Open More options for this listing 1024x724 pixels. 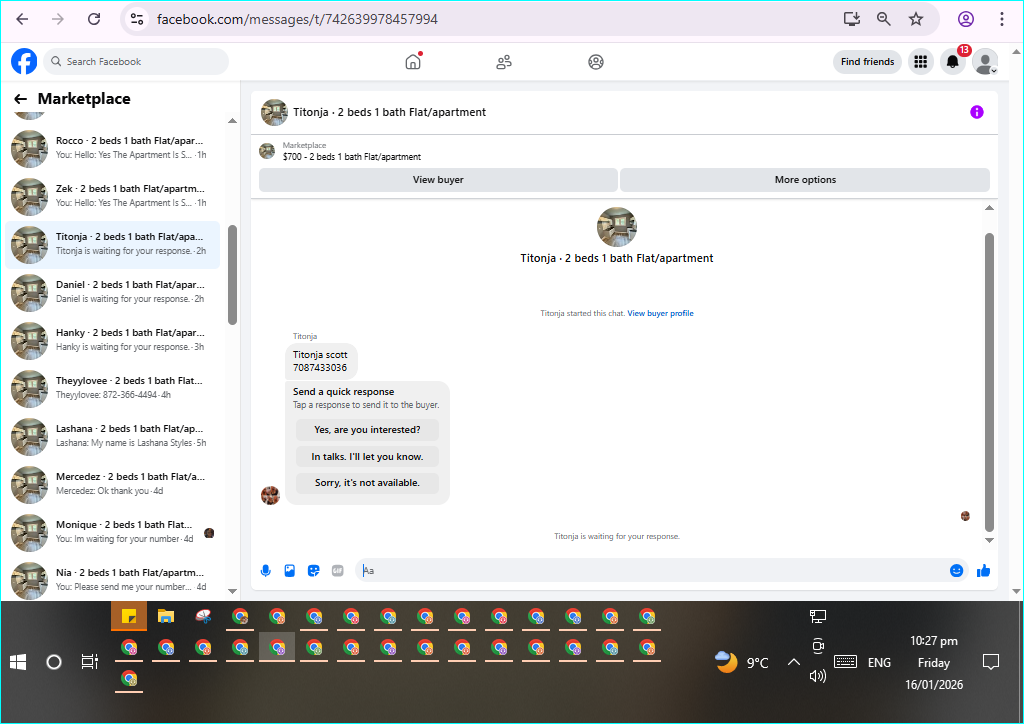[x=805, y=180]
